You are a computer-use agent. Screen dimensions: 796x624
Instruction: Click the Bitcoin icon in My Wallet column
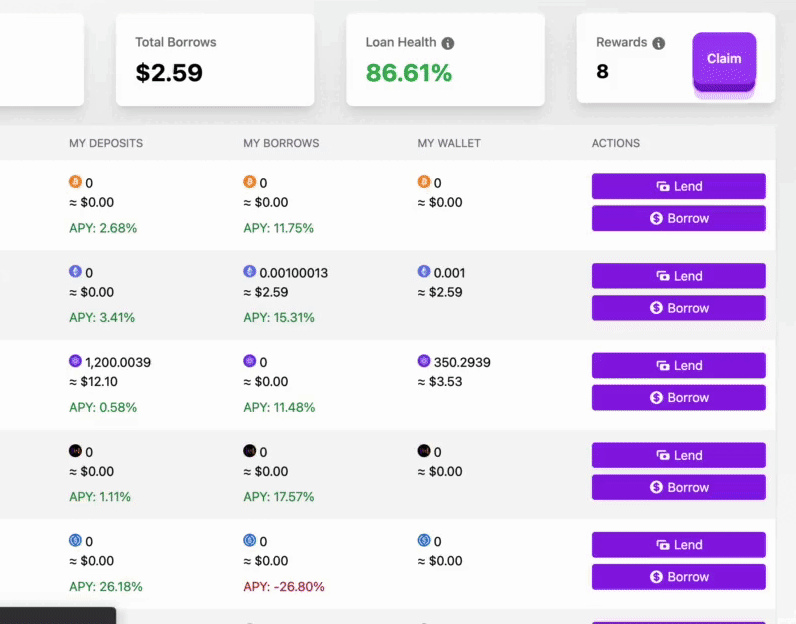[x=424, y=182]
